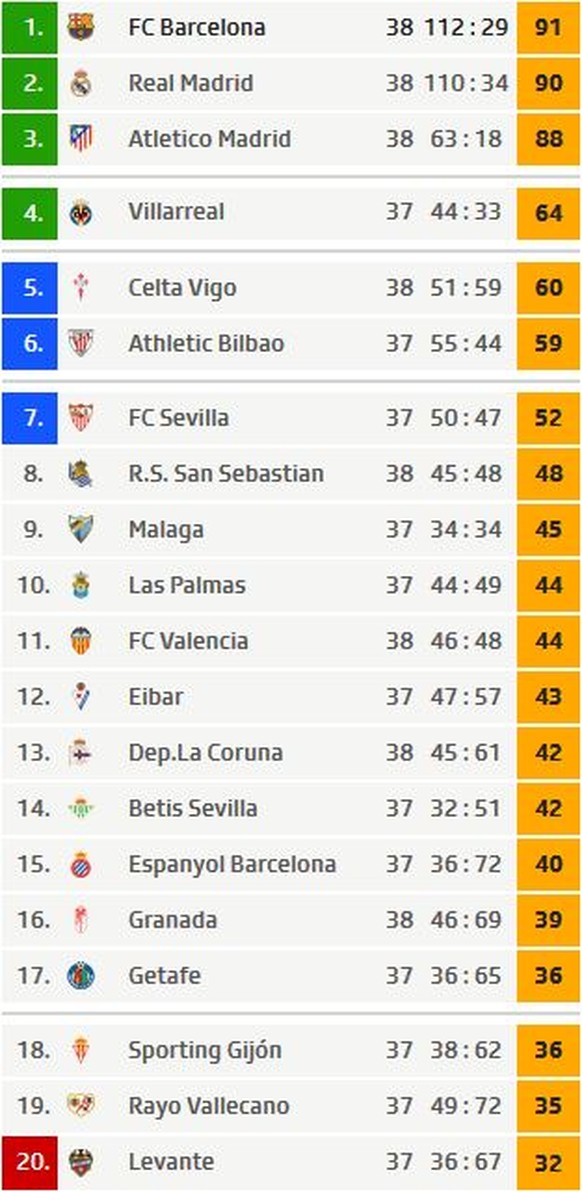This screenshot has height=1192, width=582.
Task: Open Rayo Vallecano team link
Action: pos(209,1106)
